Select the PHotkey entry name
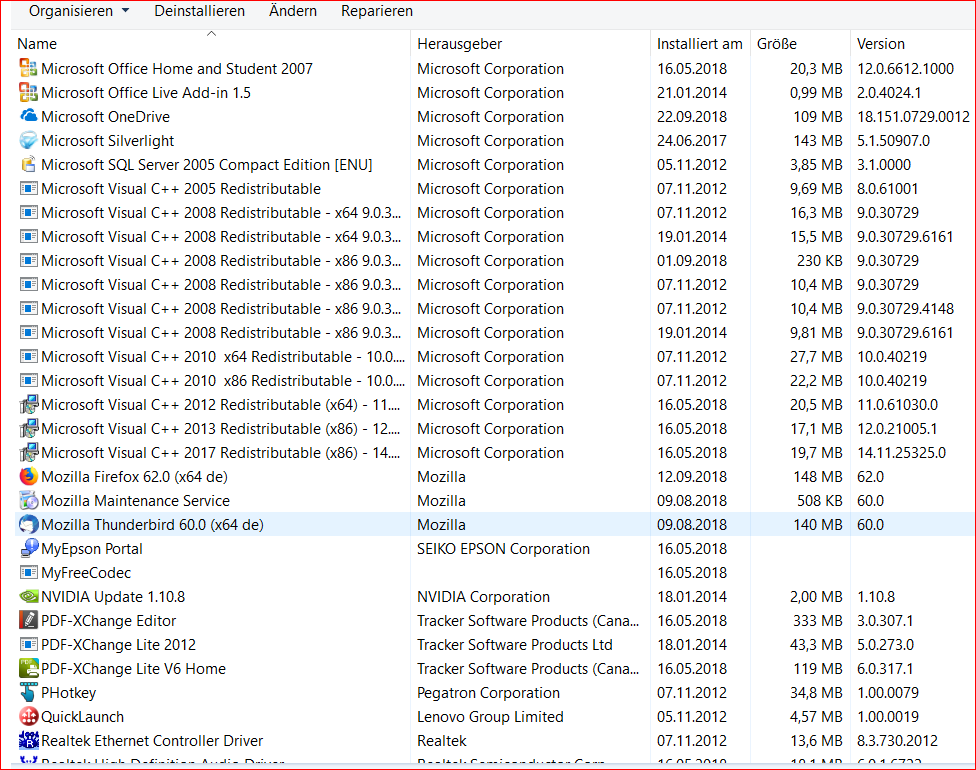 pos(68,693)
